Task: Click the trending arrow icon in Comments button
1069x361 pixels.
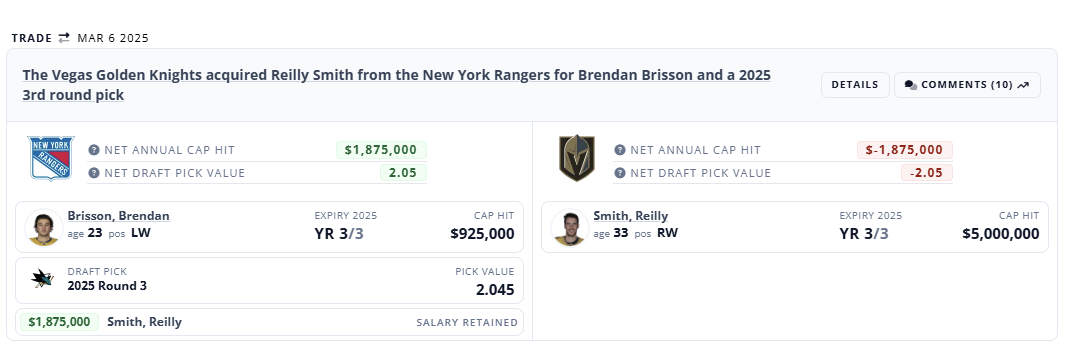Action: 1023,85
